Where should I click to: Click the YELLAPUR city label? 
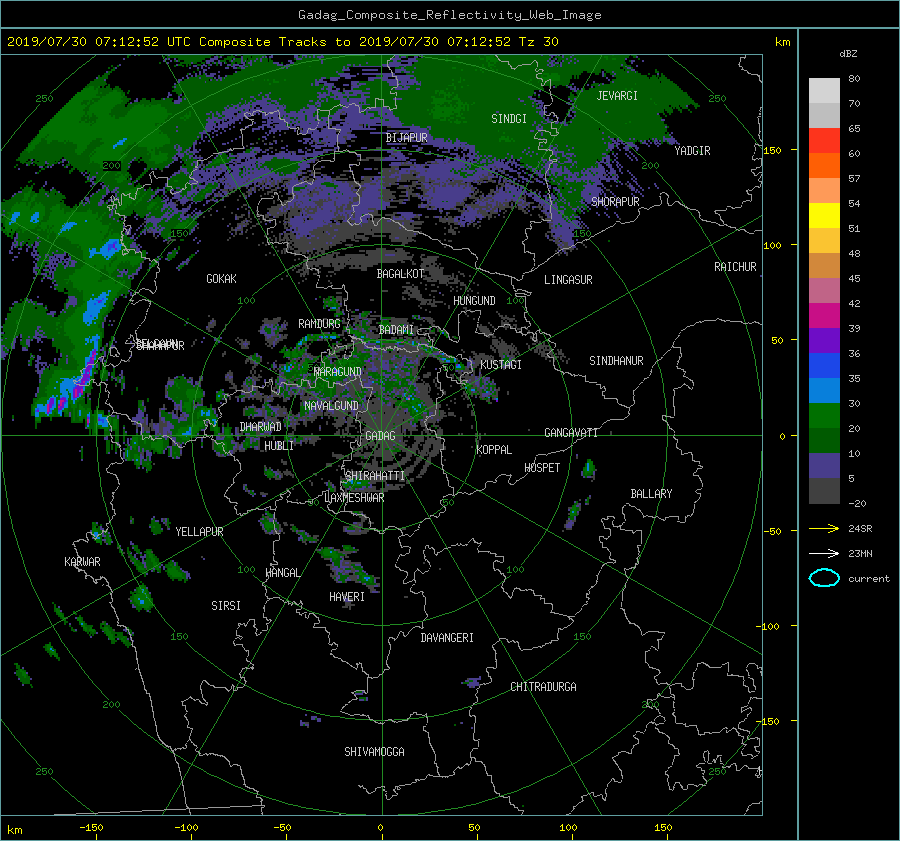199,532
